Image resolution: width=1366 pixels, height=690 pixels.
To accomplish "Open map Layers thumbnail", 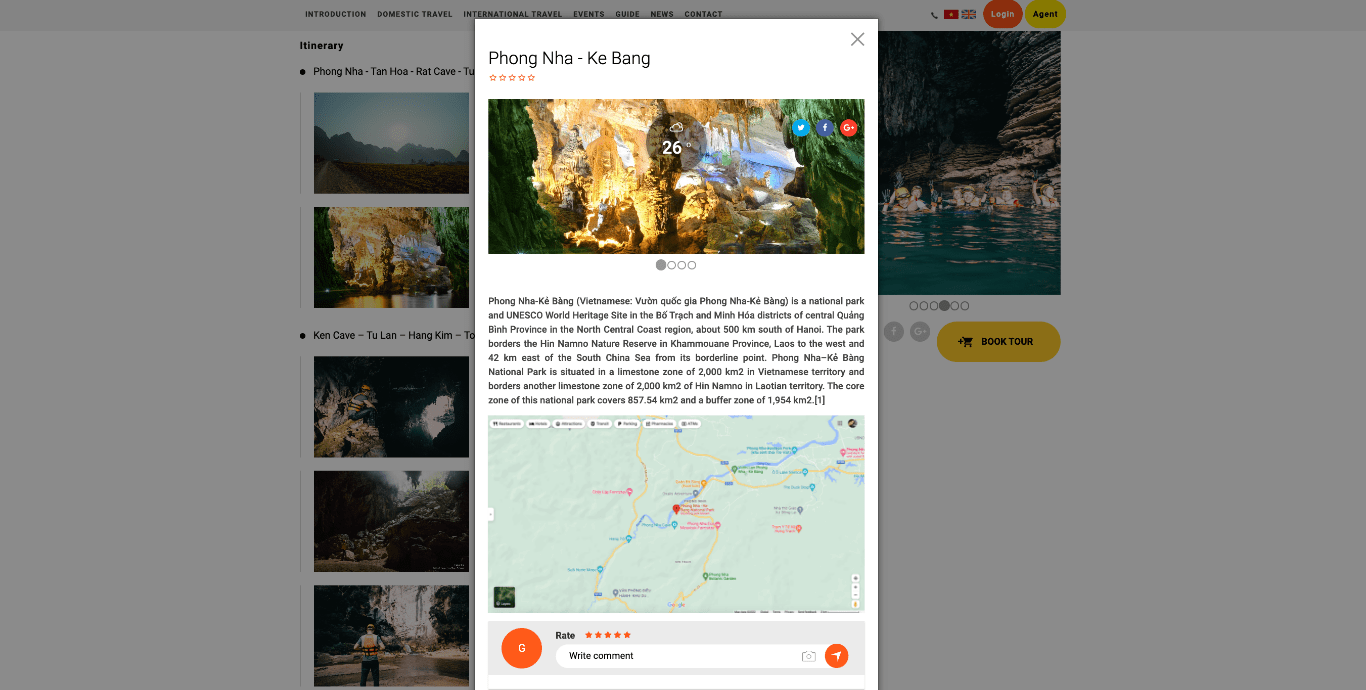I will coord(504,597).
